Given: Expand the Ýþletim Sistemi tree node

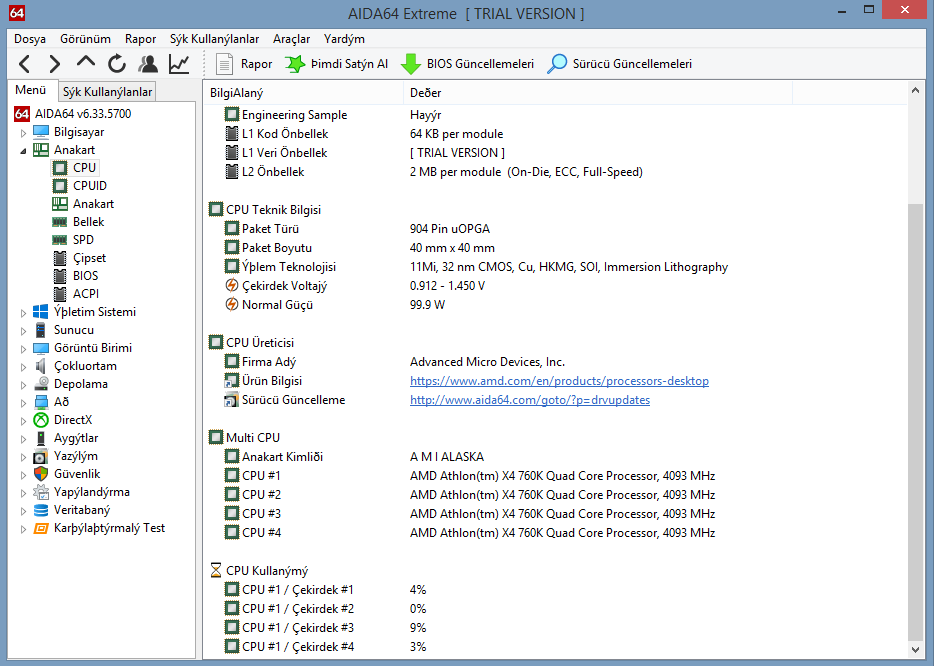Looking at the screenshot, I should 23,313.
